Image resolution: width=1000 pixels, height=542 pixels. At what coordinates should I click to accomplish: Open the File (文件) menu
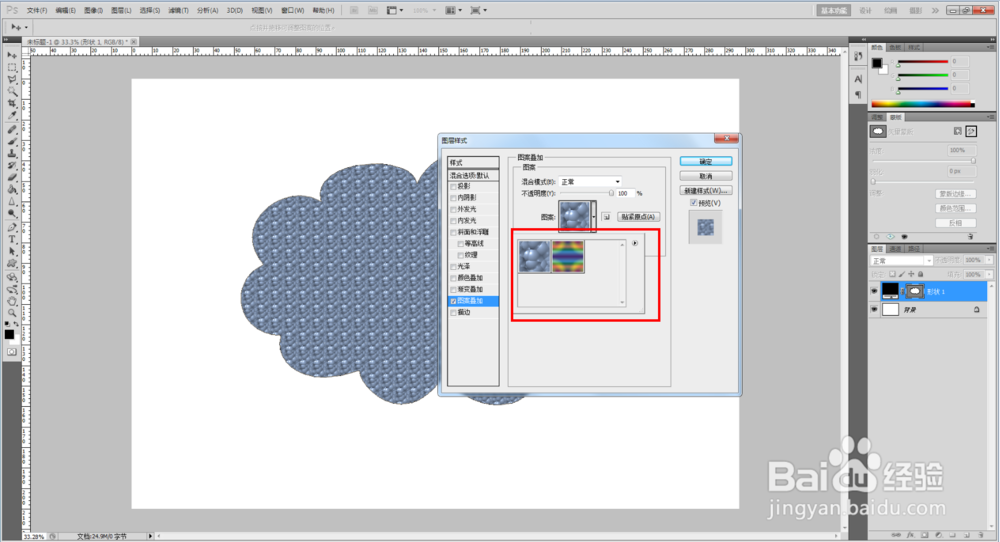(37, 10)
